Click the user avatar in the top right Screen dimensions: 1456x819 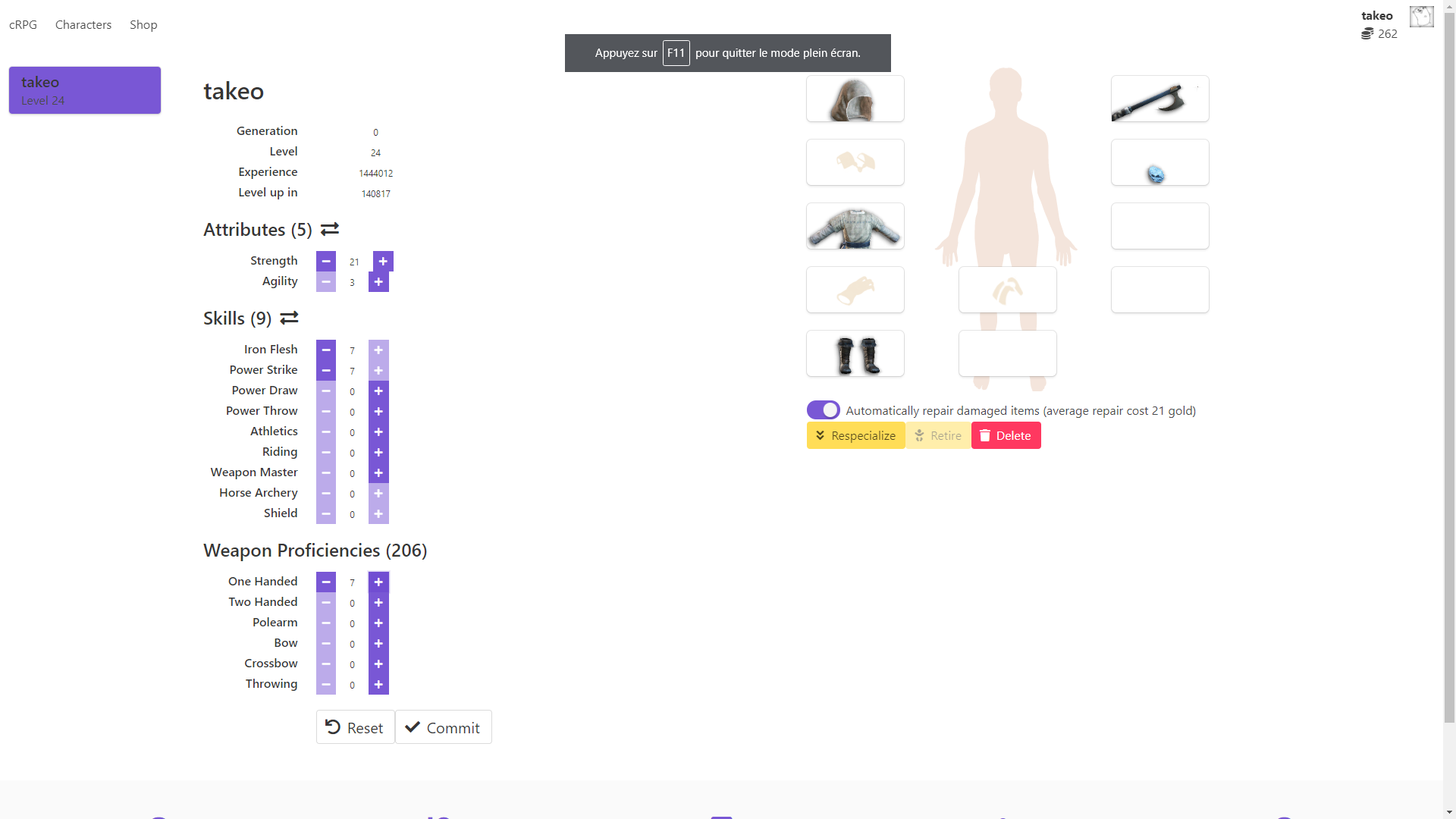coord(1421,17)
